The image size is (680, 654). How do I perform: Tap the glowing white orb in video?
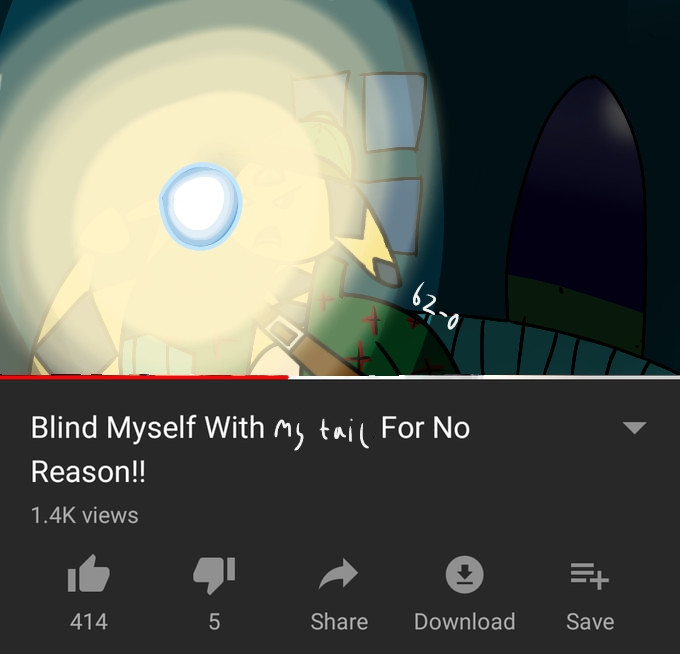tap(200, 206)
